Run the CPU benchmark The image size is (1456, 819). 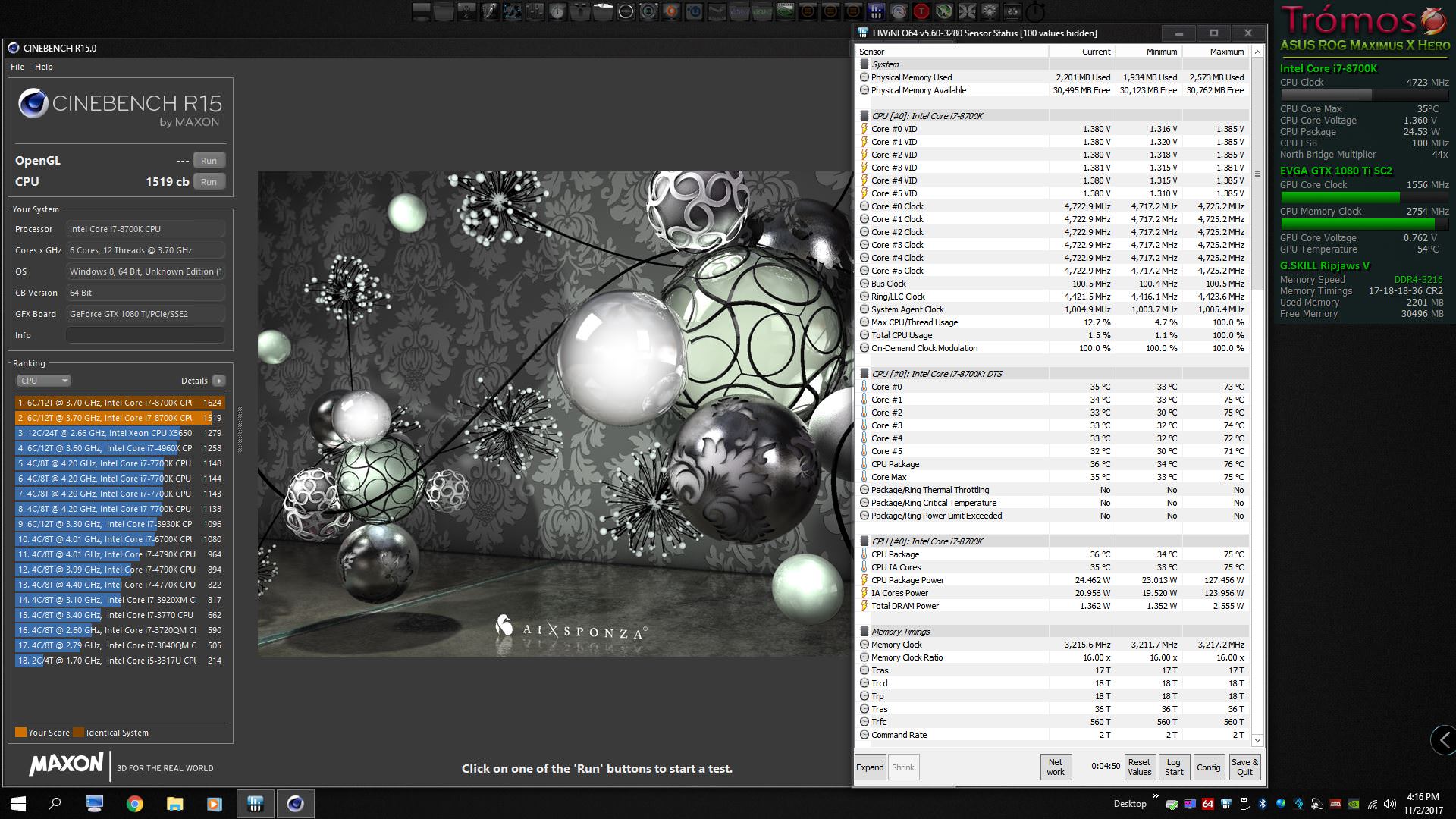[x=209, y=182]
